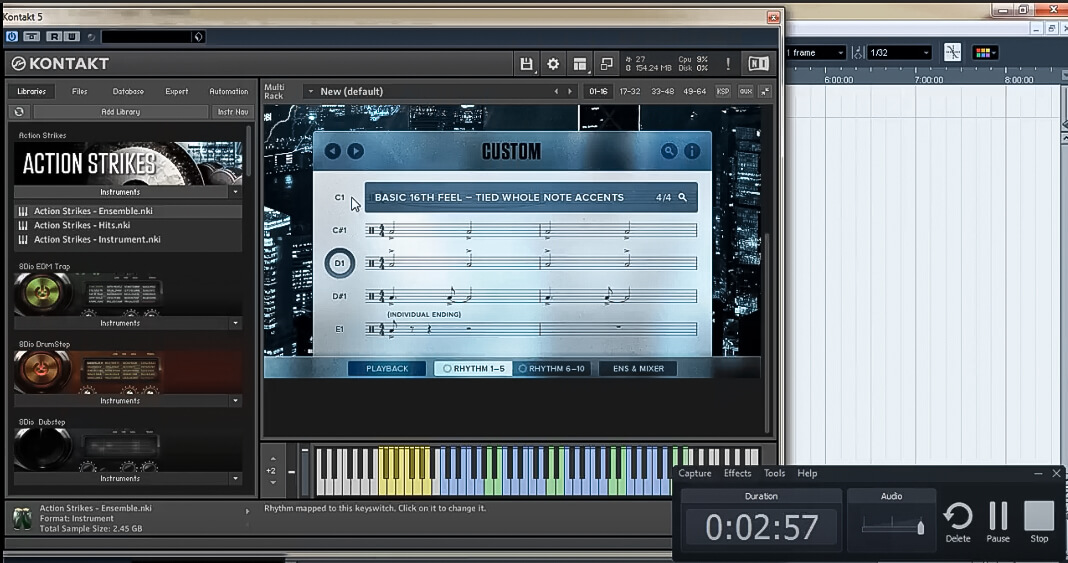Select rack page 01-16

[x=598, y=91]
